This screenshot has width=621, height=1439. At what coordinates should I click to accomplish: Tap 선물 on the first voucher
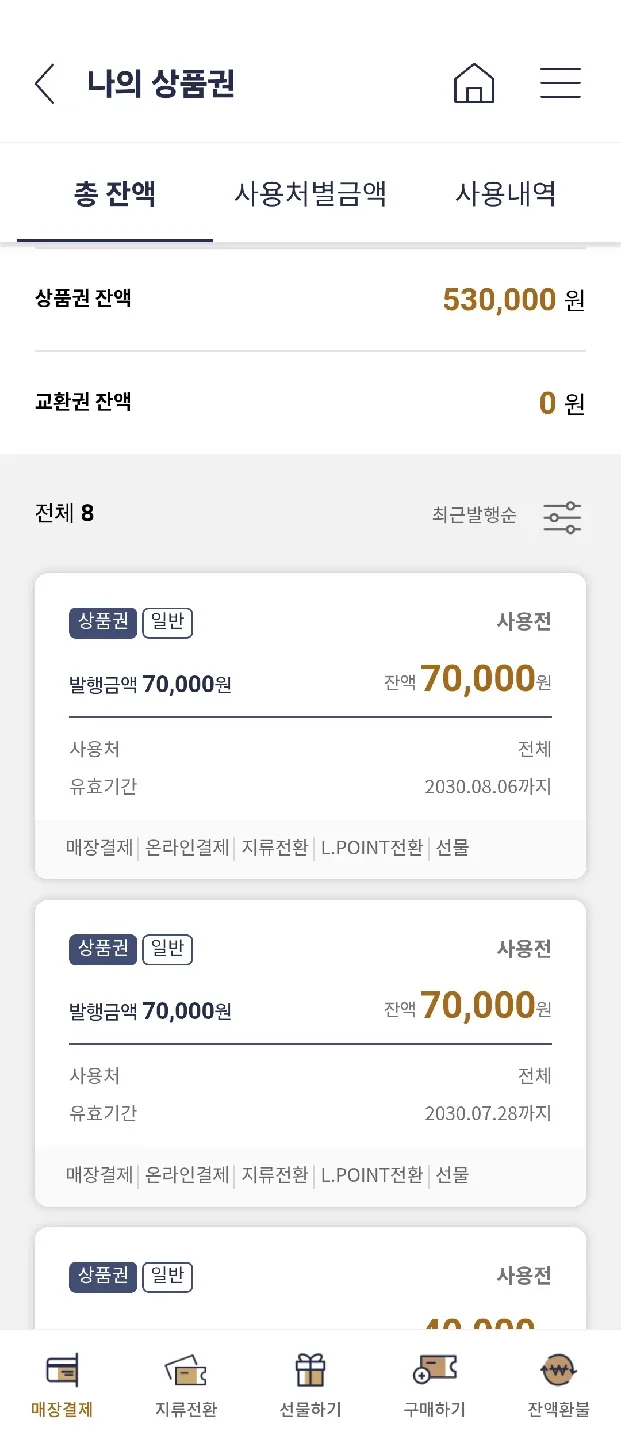click(452, 848)
